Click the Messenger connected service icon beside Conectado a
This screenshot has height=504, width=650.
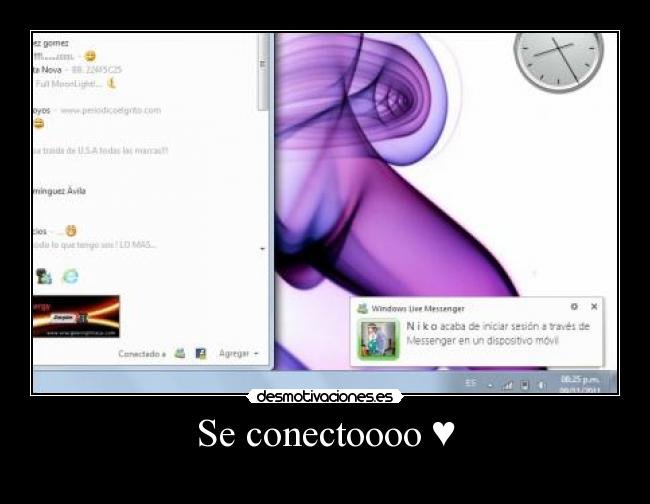pyautogui.click(x=180, y=354)
